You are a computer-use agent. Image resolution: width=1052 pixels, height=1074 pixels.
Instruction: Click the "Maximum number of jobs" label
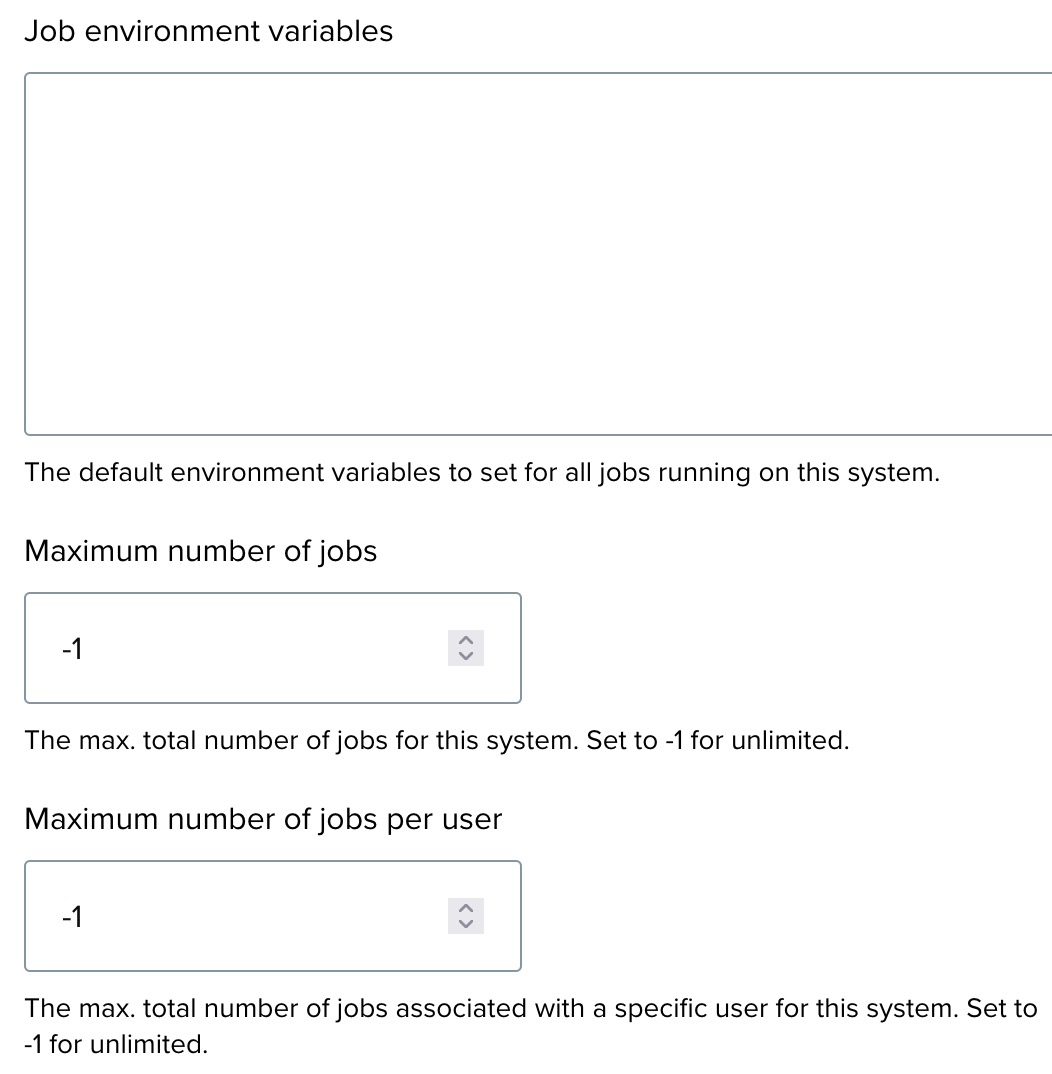[200, 551]
